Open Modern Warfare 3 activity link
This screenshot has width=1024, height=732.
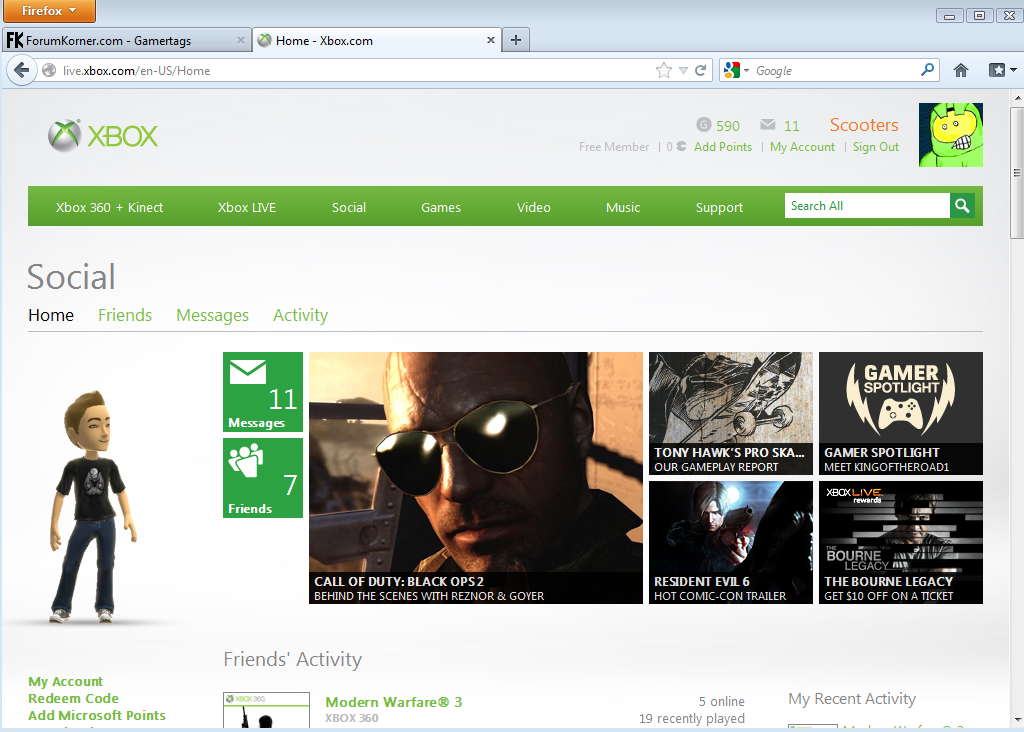click(x=394, y=702)
